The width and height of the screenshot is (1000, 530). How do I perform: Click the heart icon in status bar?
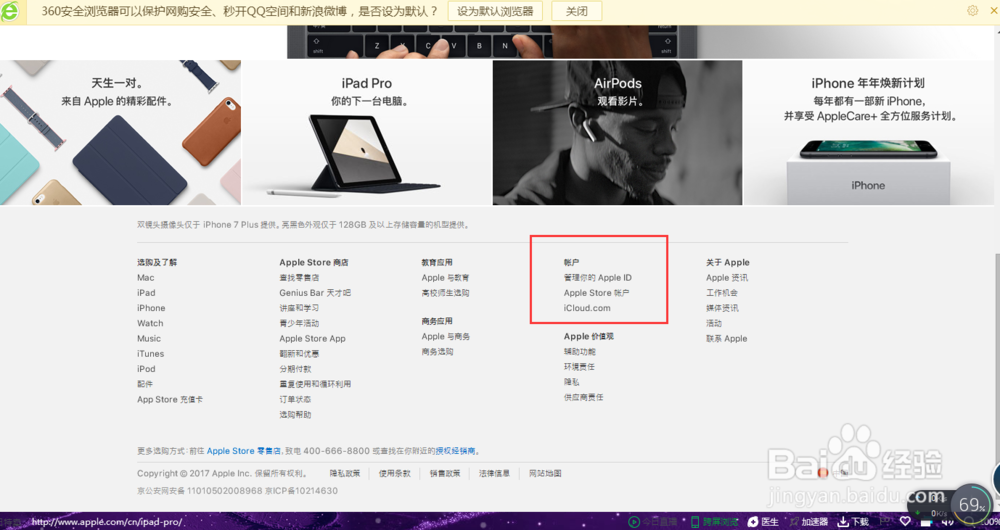[x=905, y=522]
